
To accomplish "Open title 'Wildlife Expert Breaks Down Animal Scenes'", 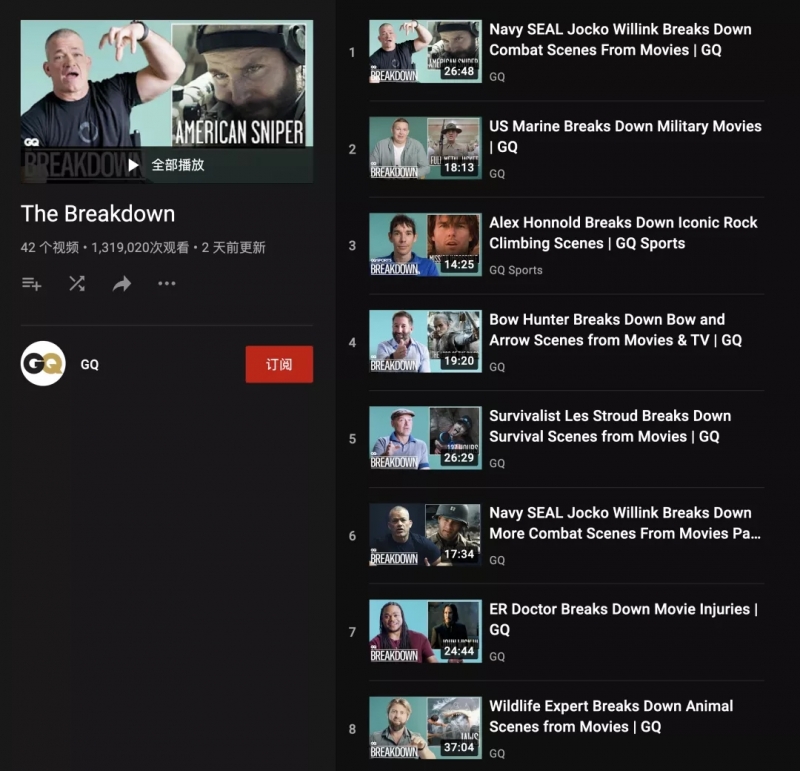I will click(611, 716).
